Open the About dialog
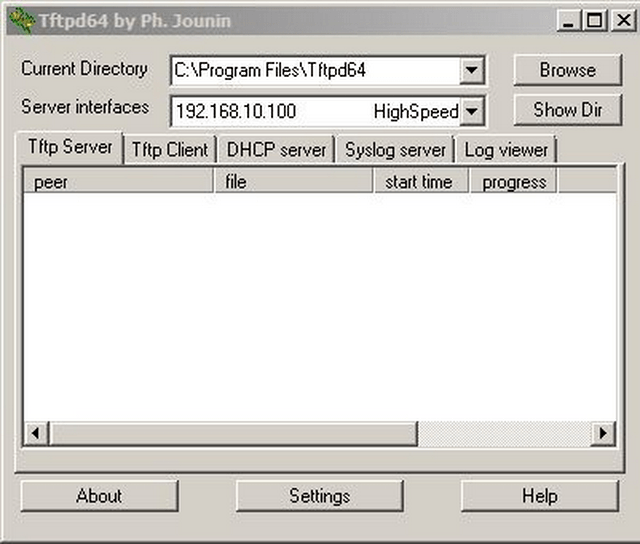 [x=99, y=496]
